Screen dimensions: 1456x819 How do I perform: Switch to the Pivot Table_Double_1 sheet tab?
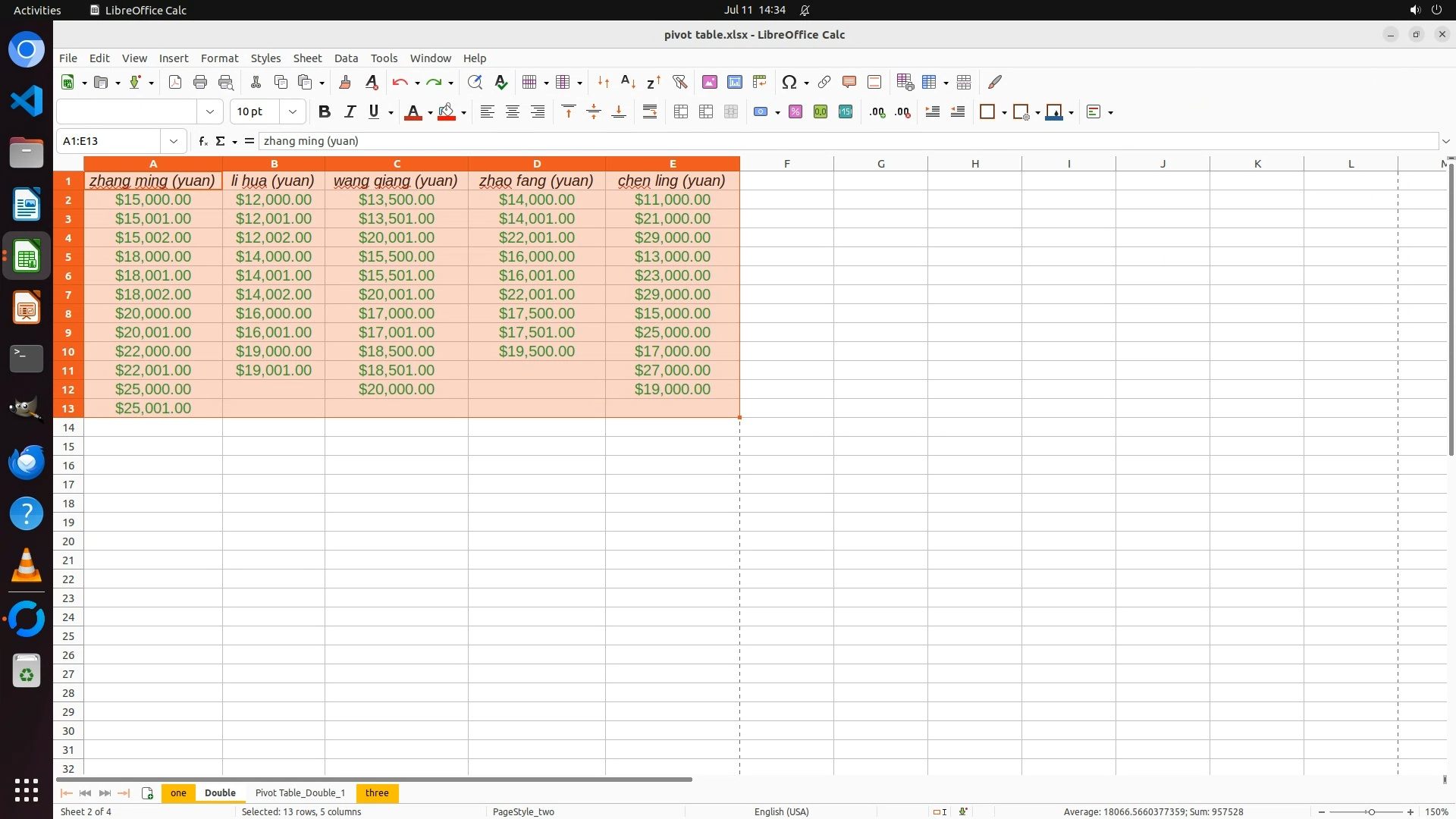(300, 793)
